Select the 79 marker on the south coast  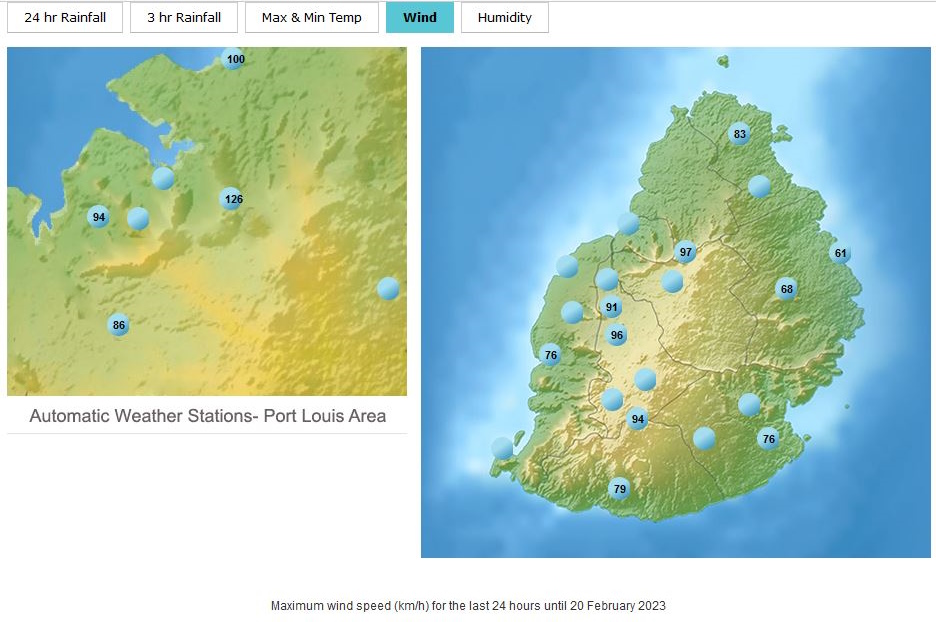click(619, 489)
